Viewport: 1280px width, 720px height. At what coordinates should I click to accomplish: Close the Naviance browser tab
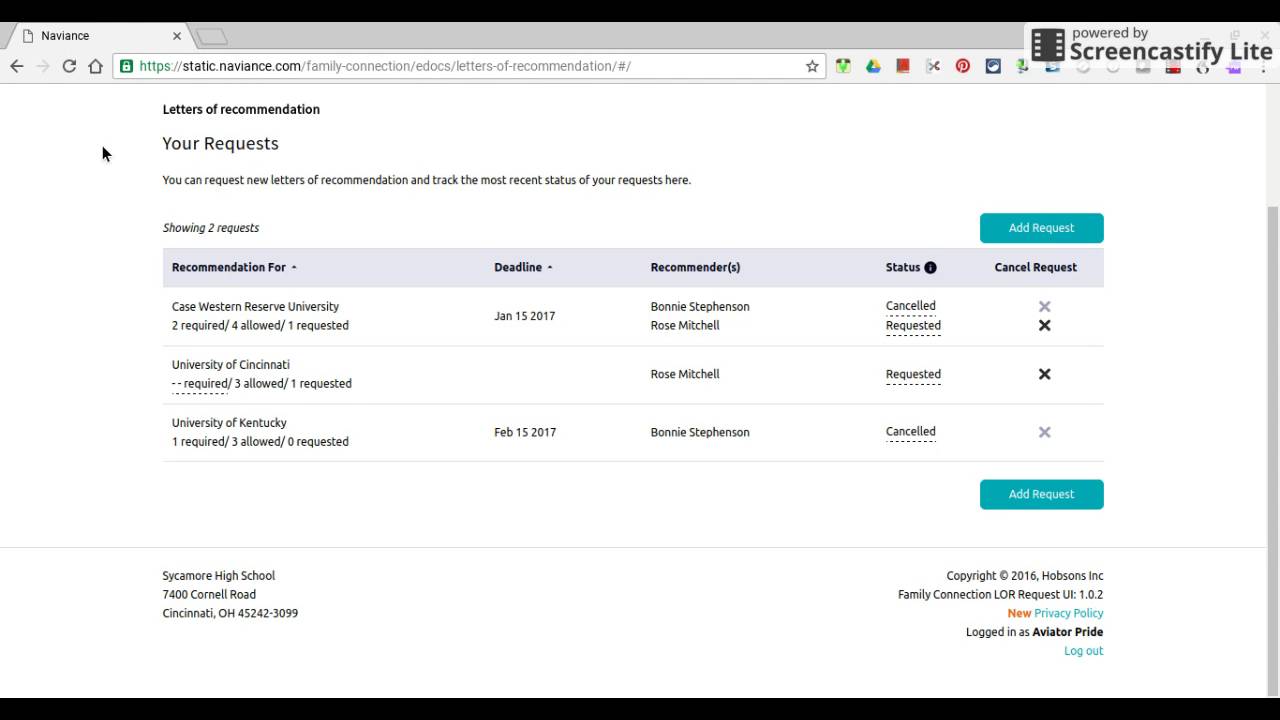(177, 35)
